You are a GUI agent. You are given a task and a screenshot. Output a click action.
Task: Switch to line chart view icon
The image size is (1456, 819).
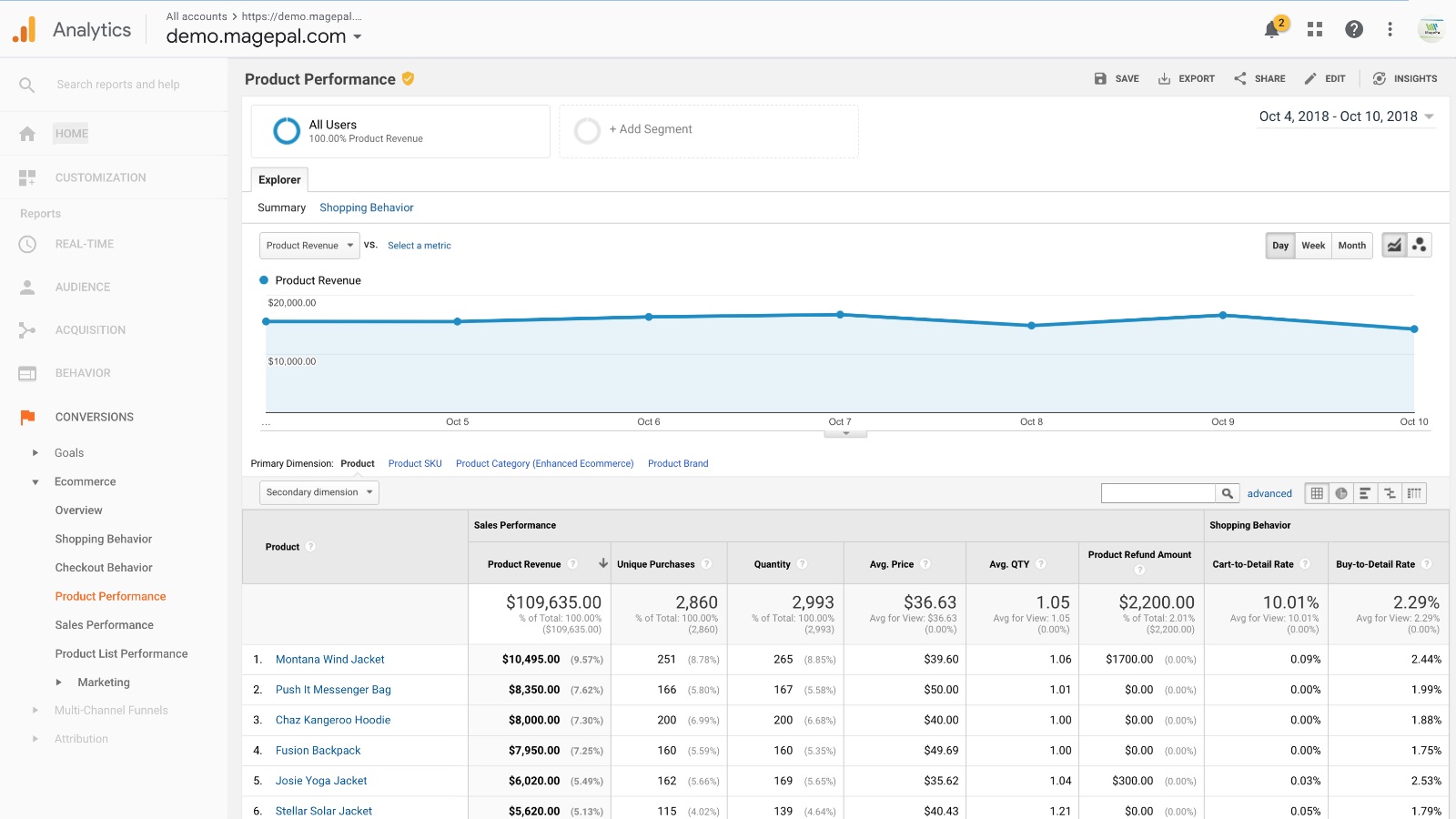coord(1394,246)
